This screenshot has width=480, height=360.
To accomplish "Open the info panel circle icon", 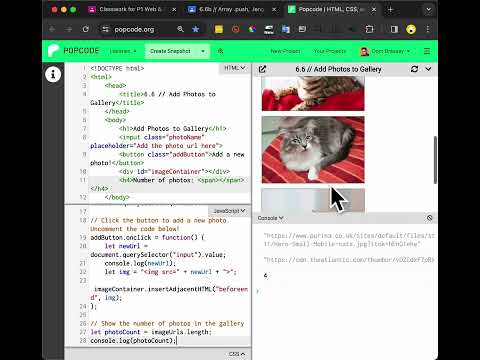I will tap(53, 74).
